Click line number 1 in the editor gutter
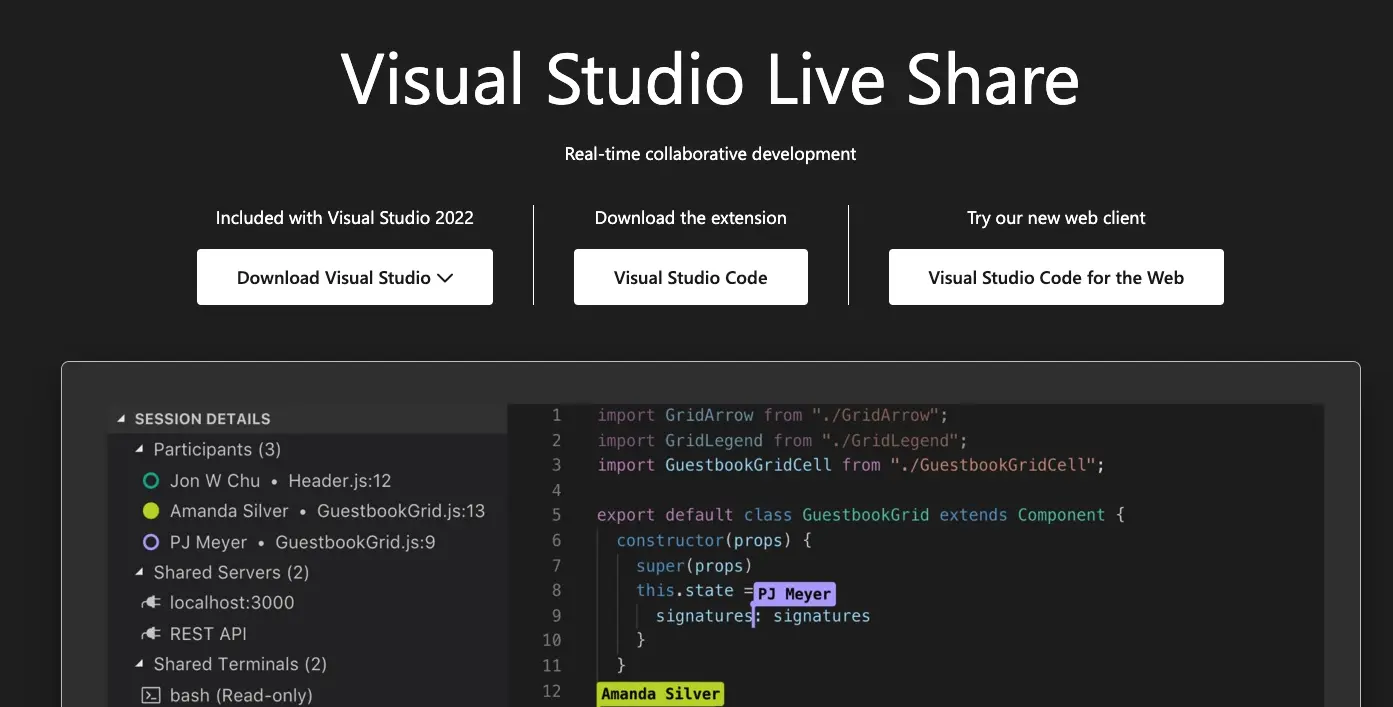The width and height of the screenshot is (1393, 707). (x=556, y=415)
